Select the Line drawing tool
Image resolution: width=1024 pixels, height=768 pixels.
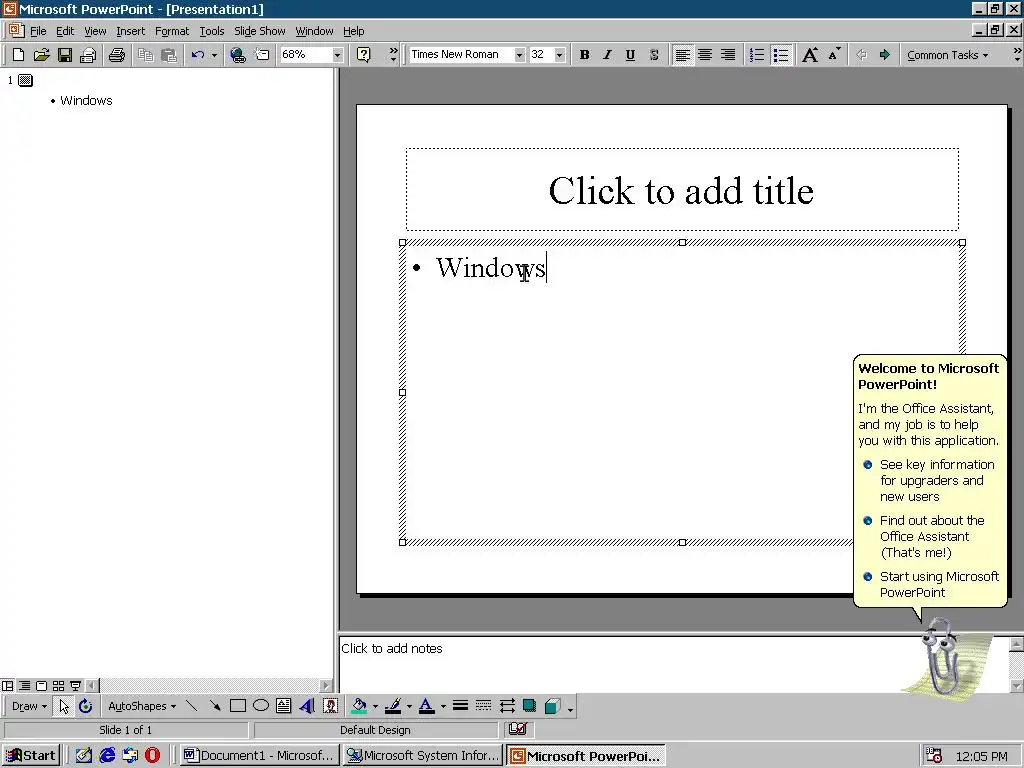click(x=191, y=706)
